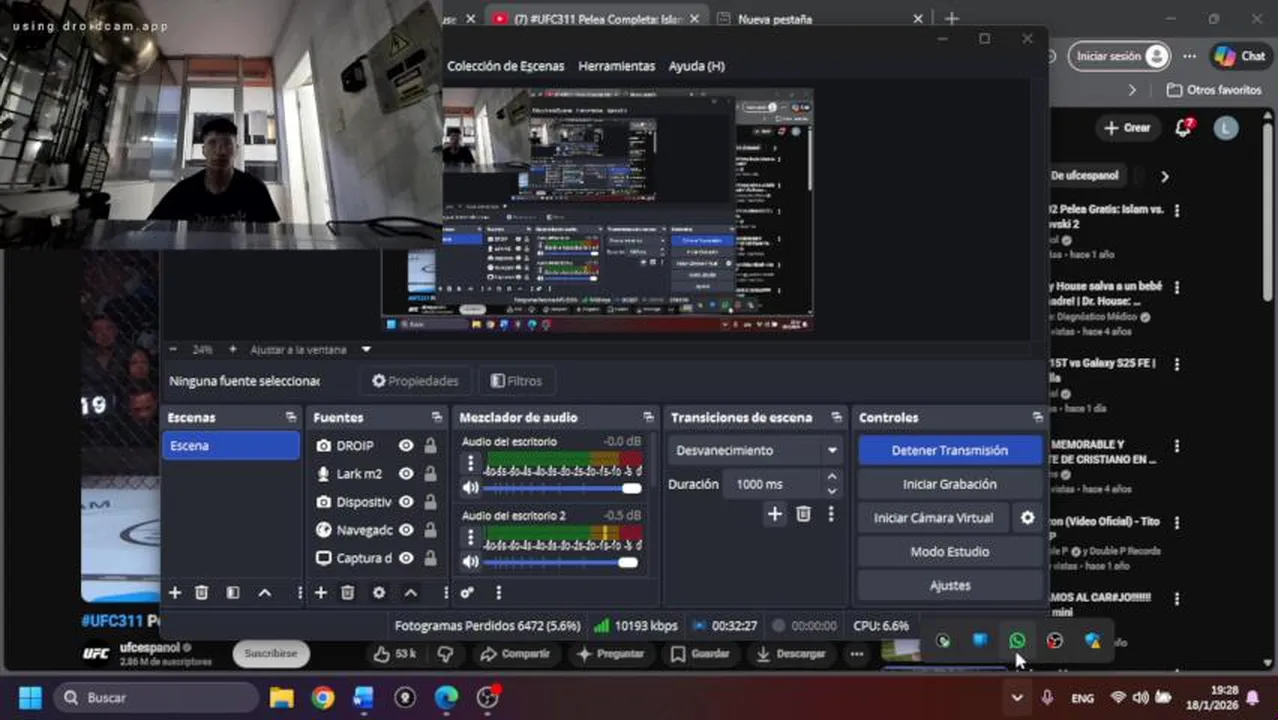Open audio mixer menu dots at panel bottom
This screenshot has height=720, width=1278.
498,593
